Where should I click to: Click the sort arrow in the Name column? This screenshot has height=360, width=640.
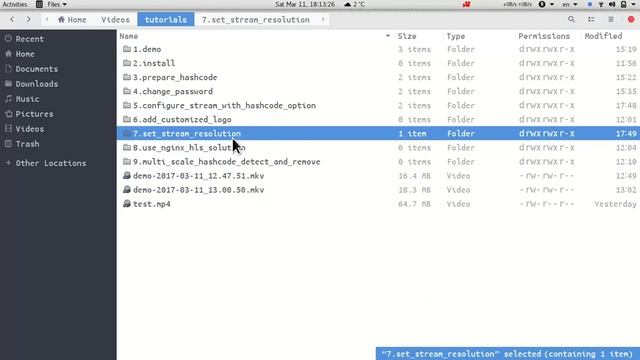(x=388, y=36)
